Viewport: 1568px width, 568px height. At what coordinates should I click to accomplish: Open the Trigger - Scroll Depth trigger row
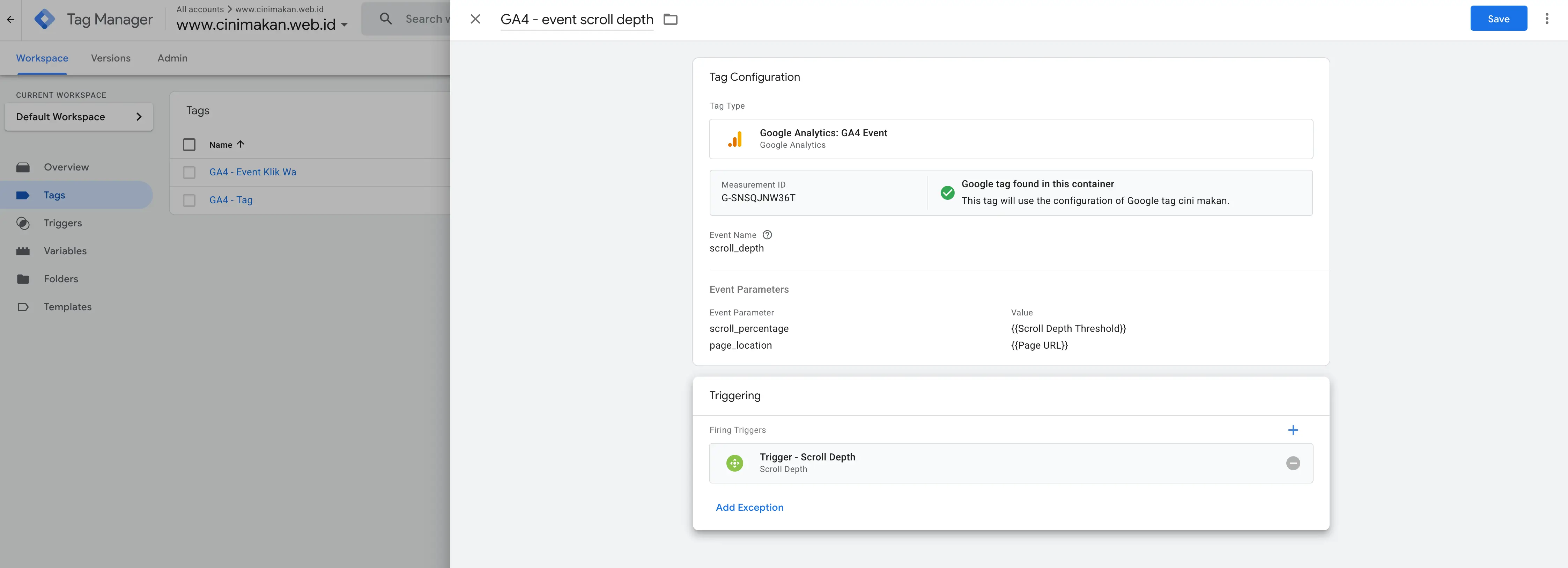coord(1011,463)
